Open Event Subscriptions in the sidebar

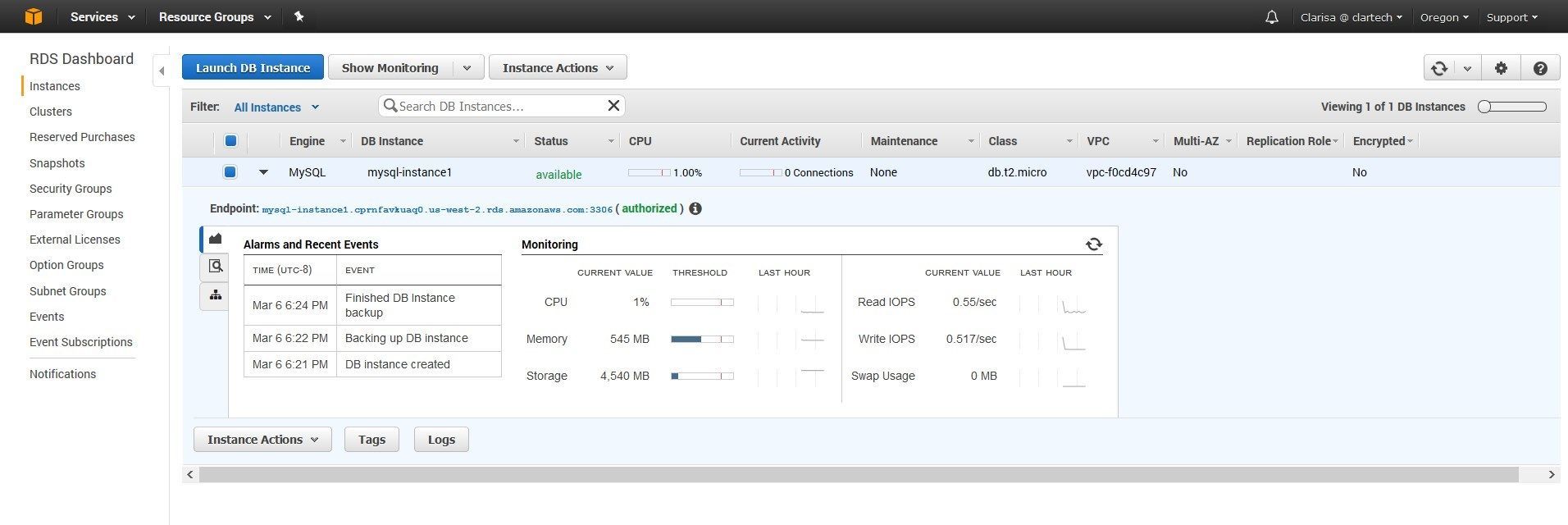point(81,342)
